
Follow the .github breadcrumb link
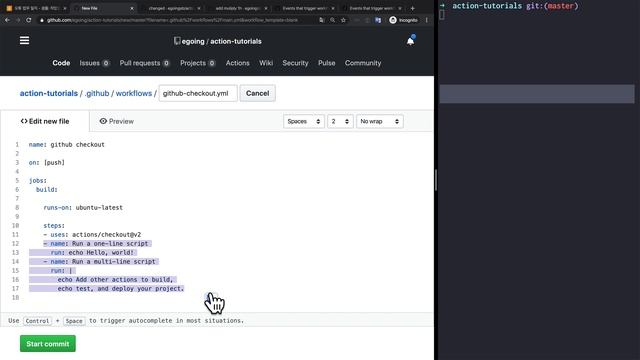click(x=97, y=93)
